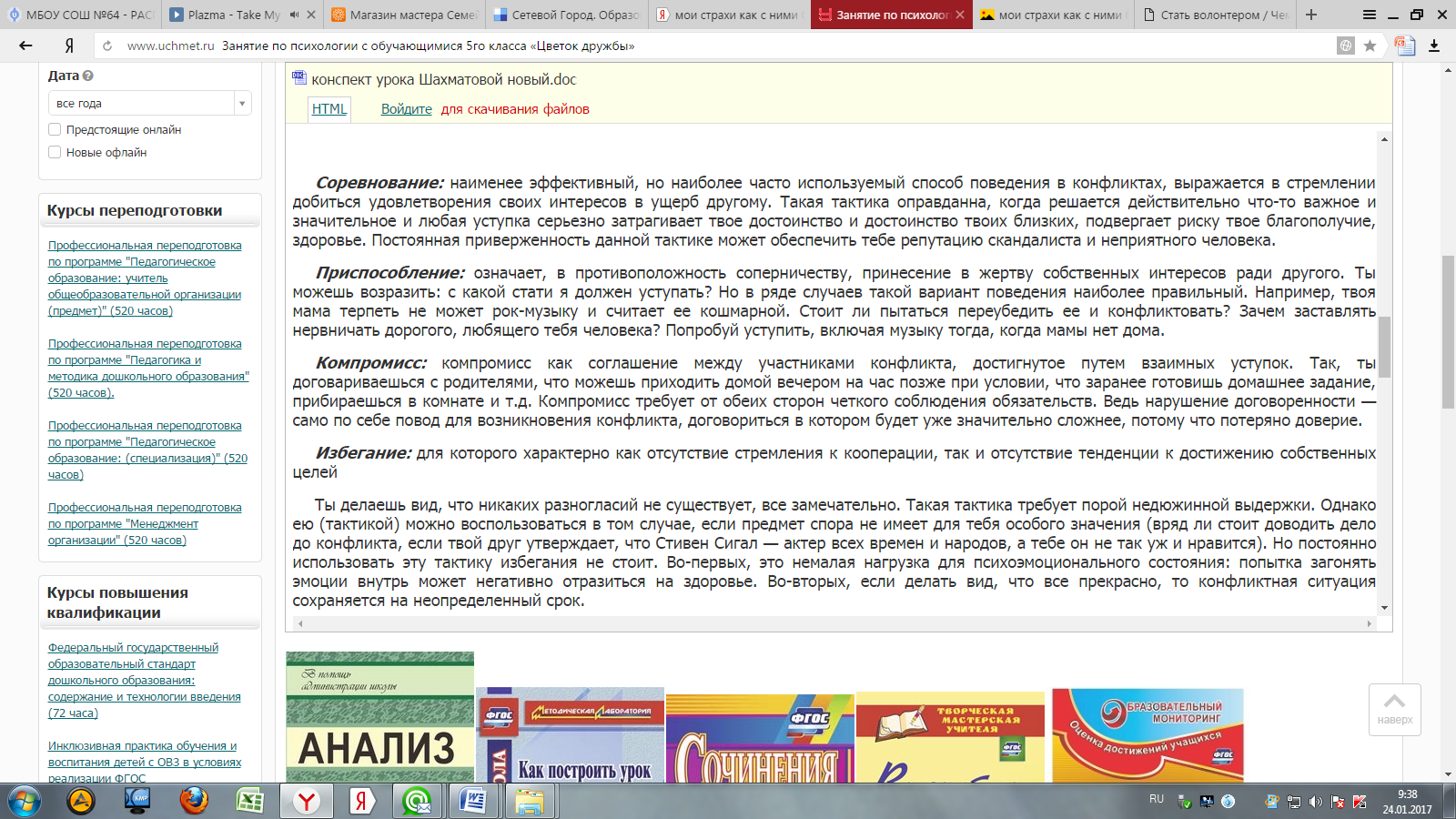This screenshot has height=819, width=1456.
Task: Enable the Новые офлайн checkbox
Action: point(55,152)
